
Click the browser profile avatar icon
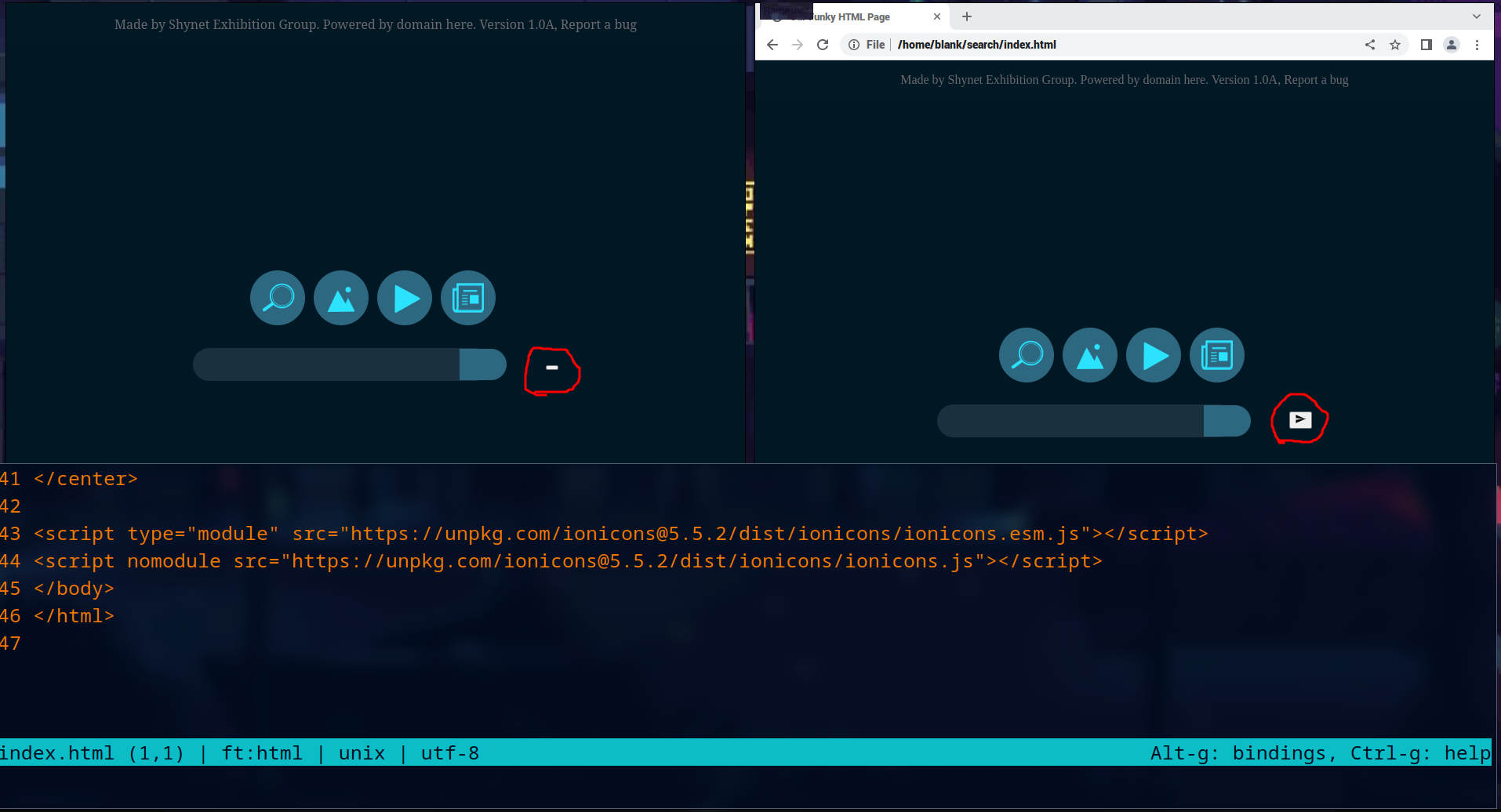click(x=1452, y=45)
